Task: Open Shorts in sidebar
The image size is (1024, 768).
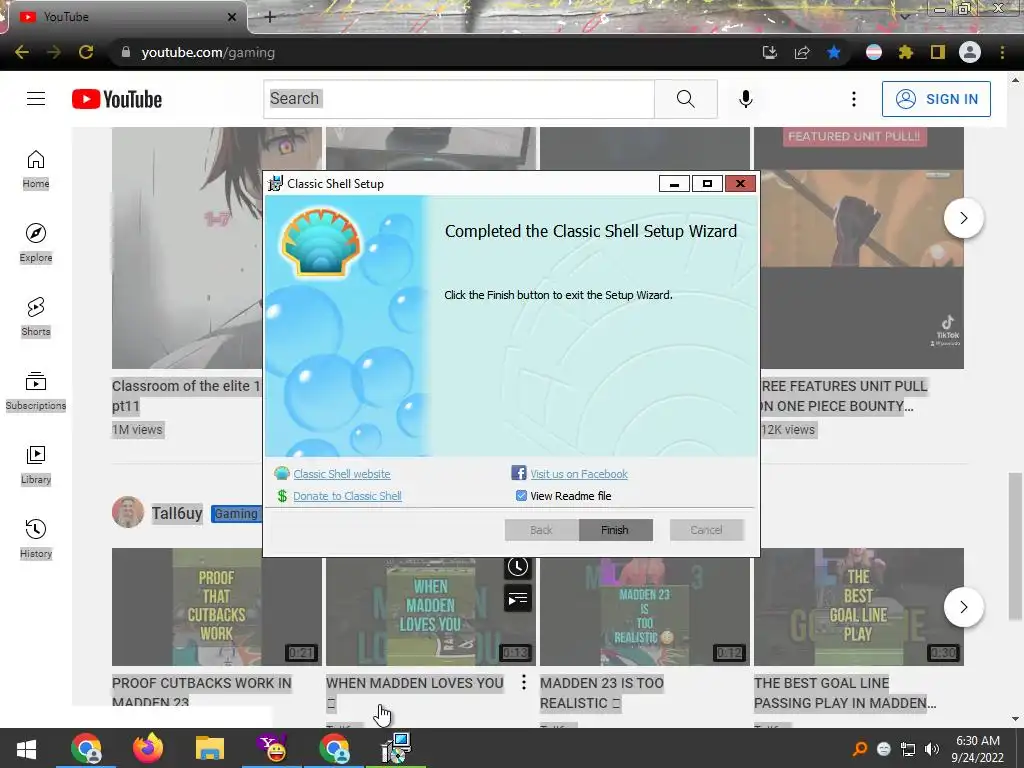Action: 36,317
